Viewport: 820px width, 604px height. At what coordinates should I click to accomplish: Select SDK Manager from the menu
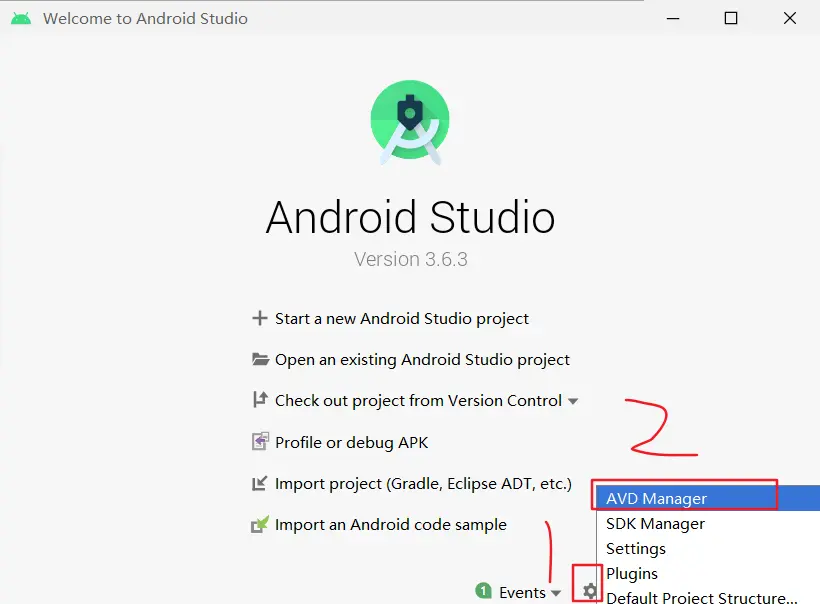[708, 523]
